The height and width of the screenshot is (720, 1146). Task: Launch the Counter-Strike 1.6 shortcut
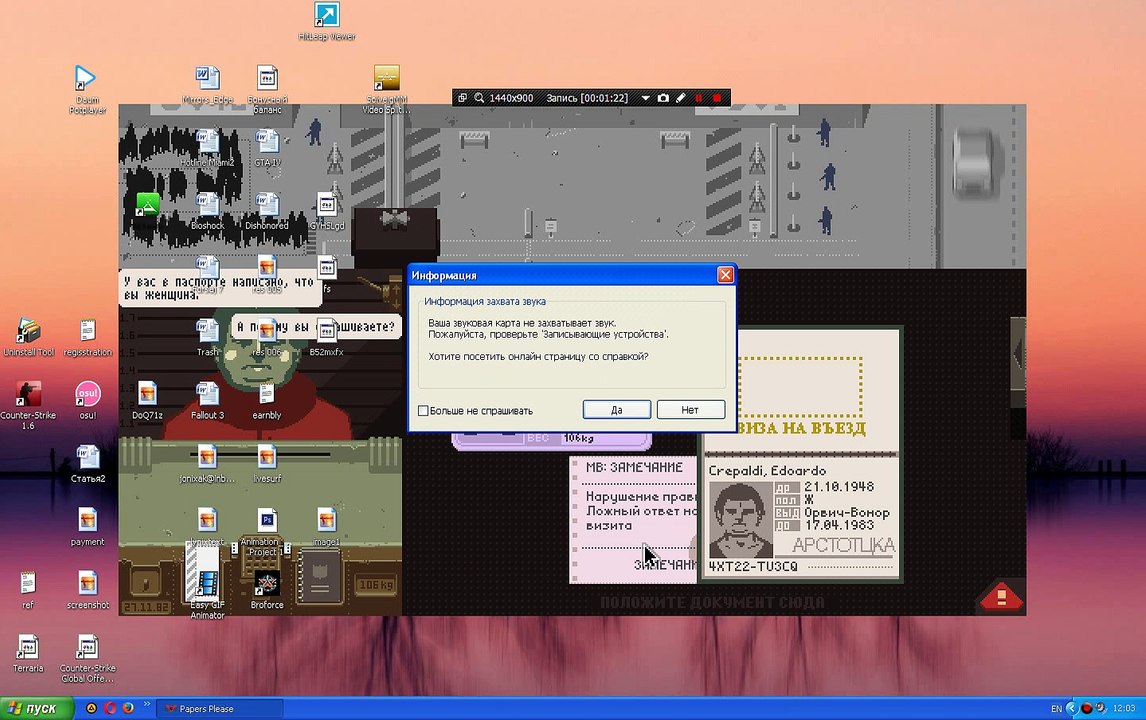29,406
